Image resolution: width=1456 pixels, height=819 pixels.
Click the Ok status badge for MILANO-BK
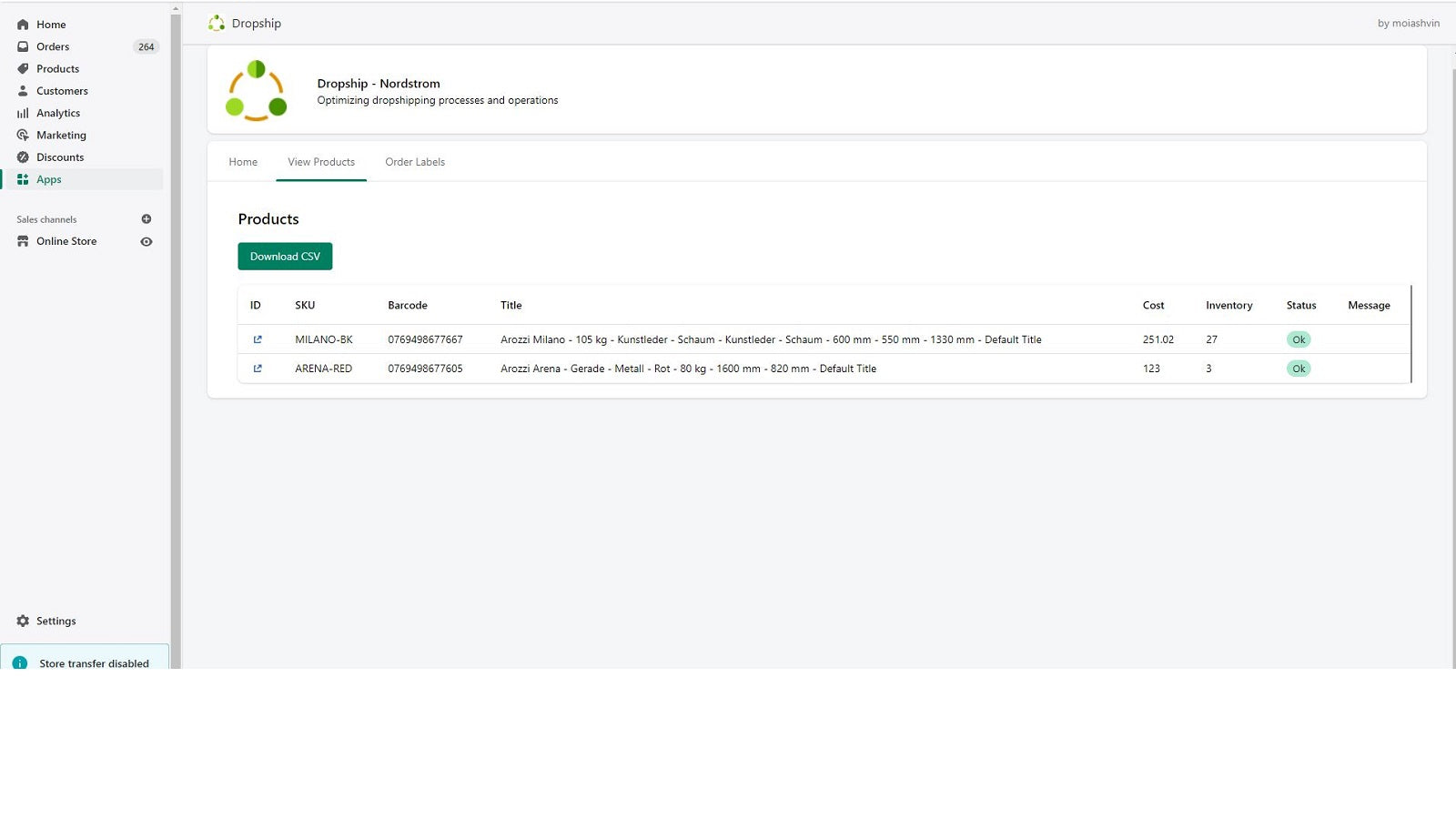coord(1299,339)
